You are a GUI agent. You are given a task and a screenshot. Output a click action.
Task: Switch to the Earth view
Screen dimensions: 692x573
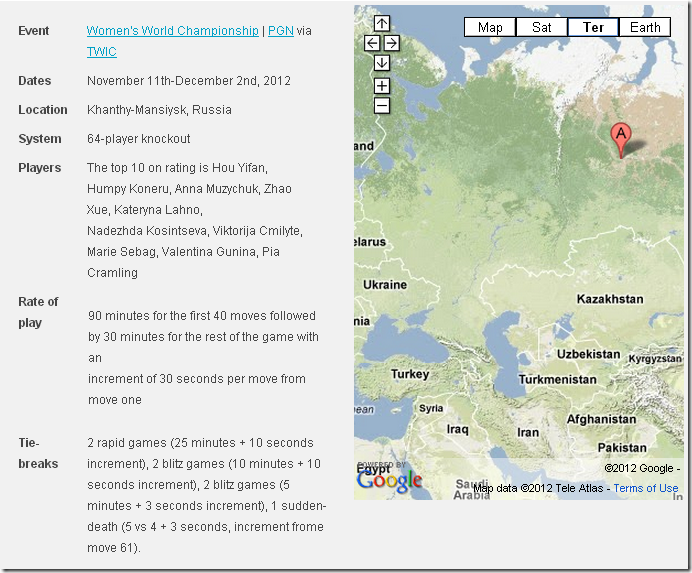(645, 27)
